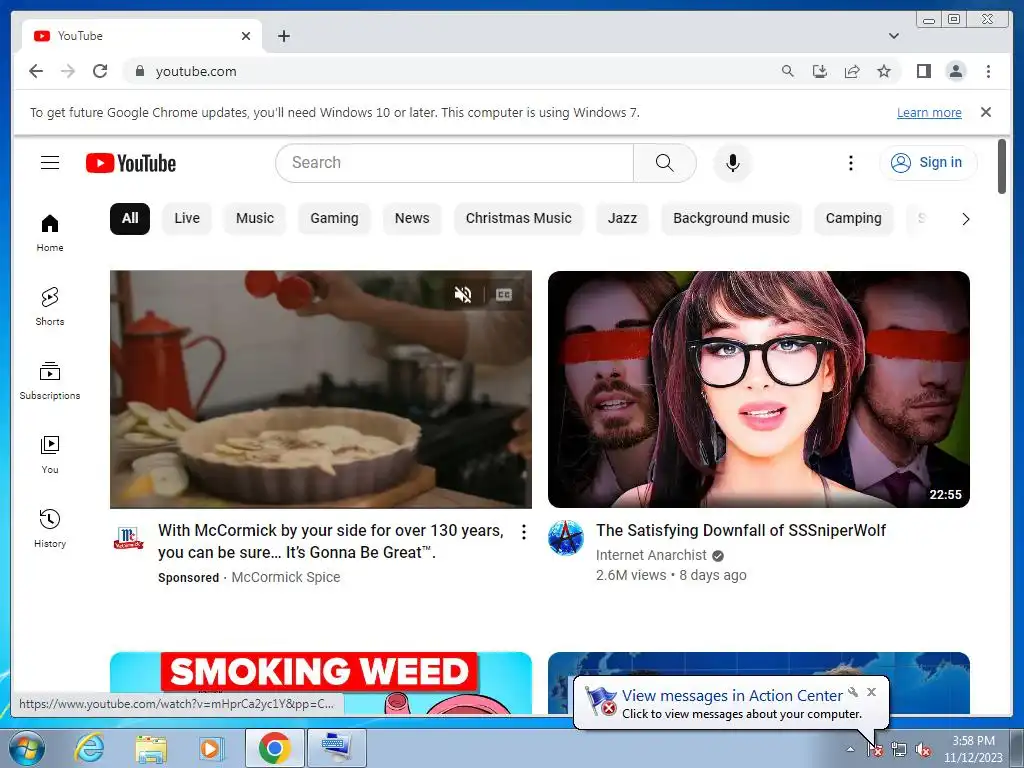Click The Satisfying Downfall of SSSniperWolf title
Image resolution: width=1024 pixels, height=768 pixels.
[x=741, y=530]
